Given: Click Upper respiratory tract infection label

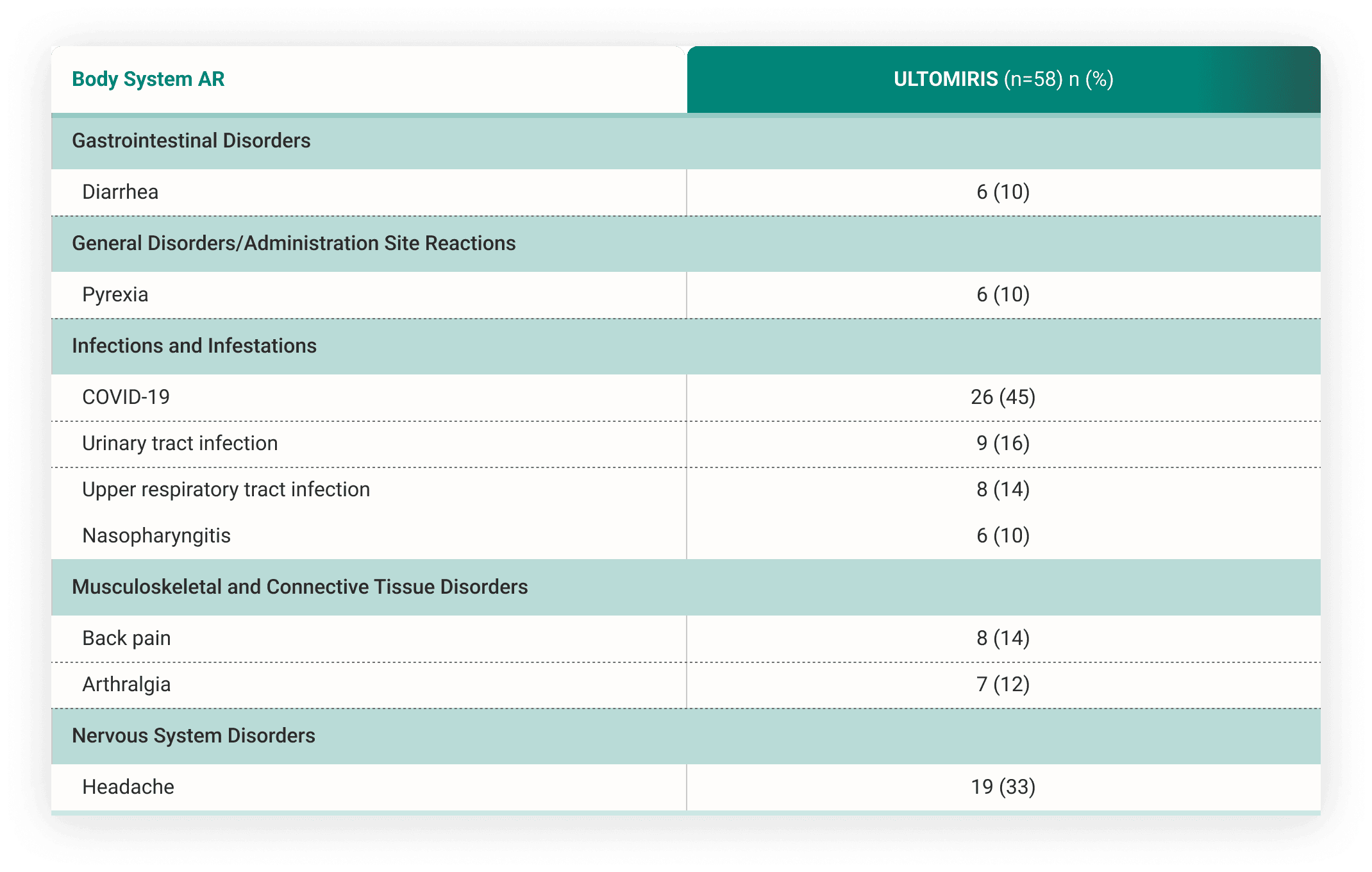Looking at the screenshot, I should coord(226,490).
